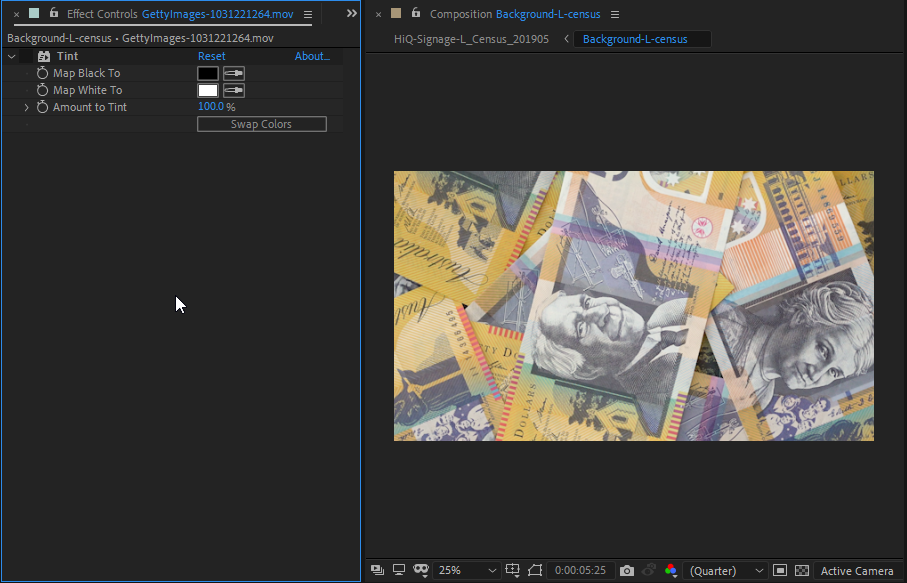Toggle Always Preview This View

tap(377, 570)
